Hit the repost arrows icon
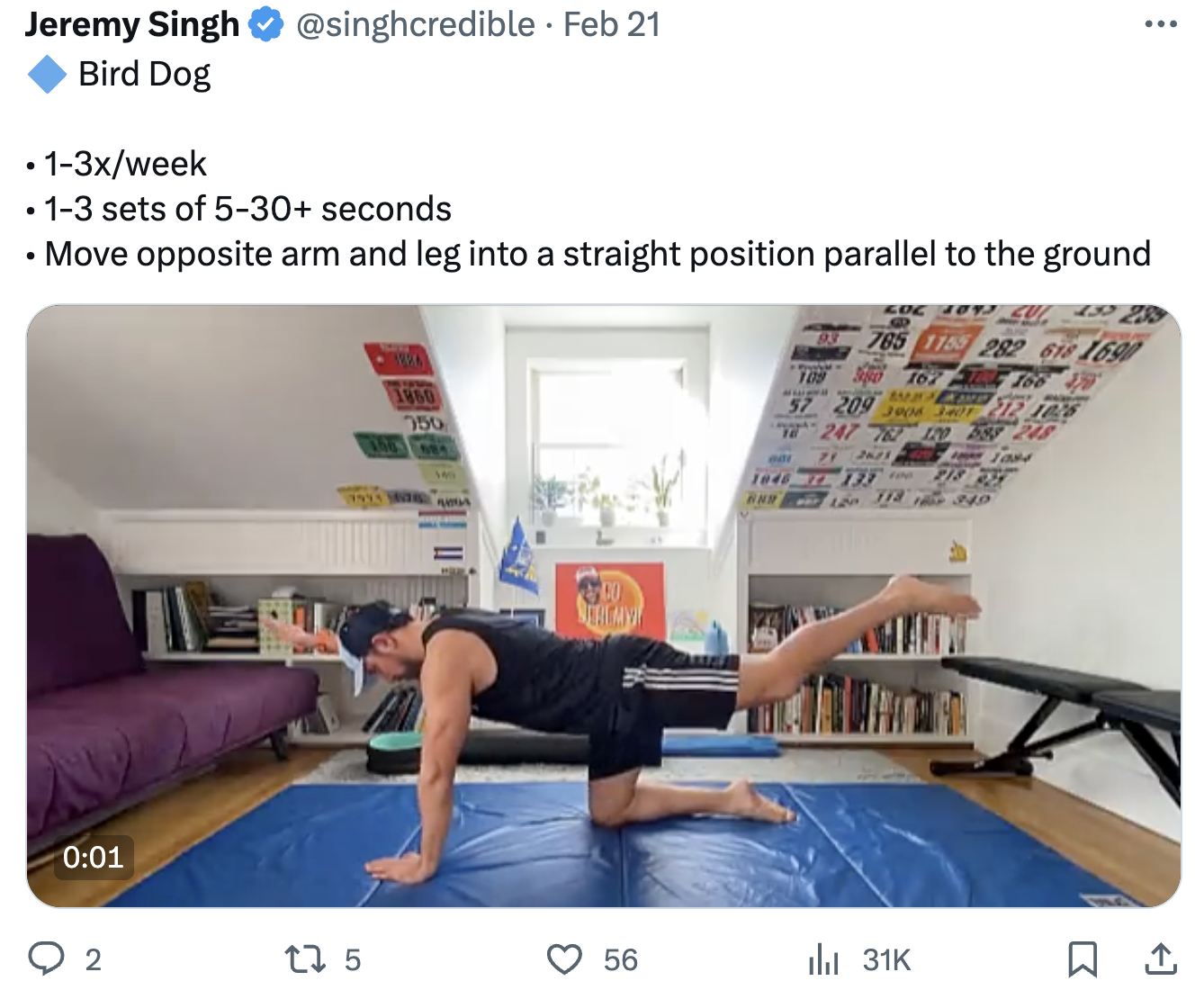Viewport: 1204px width, 999px height. 305,958
